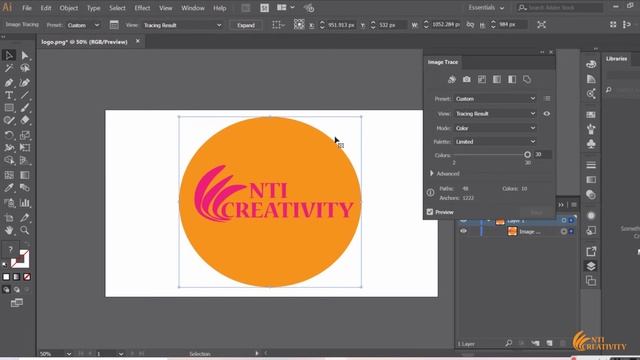Screen dimensions: 640x360
Task: Hide Layer 1 using its eye icon
Action: 463,220
